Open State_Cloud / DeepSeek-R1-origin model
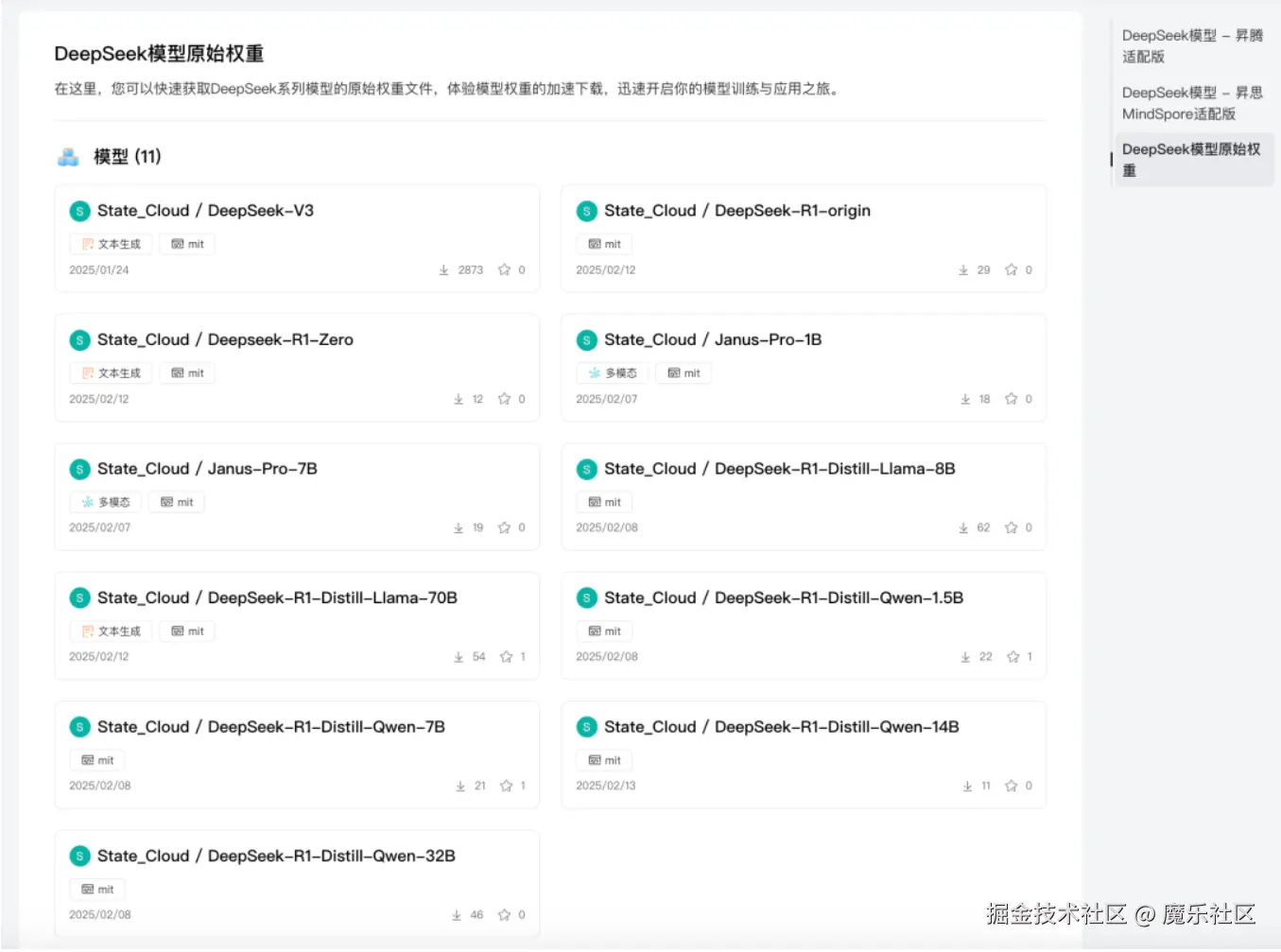The image size is (1281, 952). click(x=804, y=238)
